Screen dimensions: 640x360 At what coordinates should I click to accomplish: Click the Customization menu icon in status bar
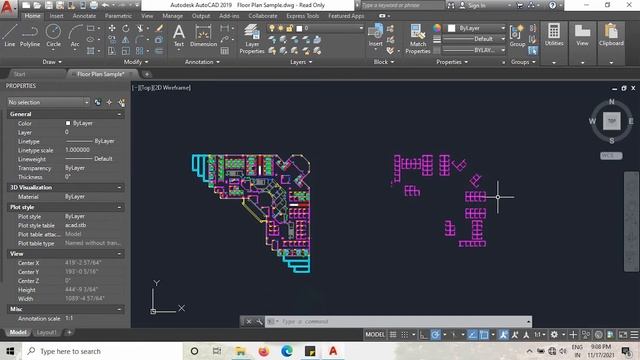pos(634,335)
